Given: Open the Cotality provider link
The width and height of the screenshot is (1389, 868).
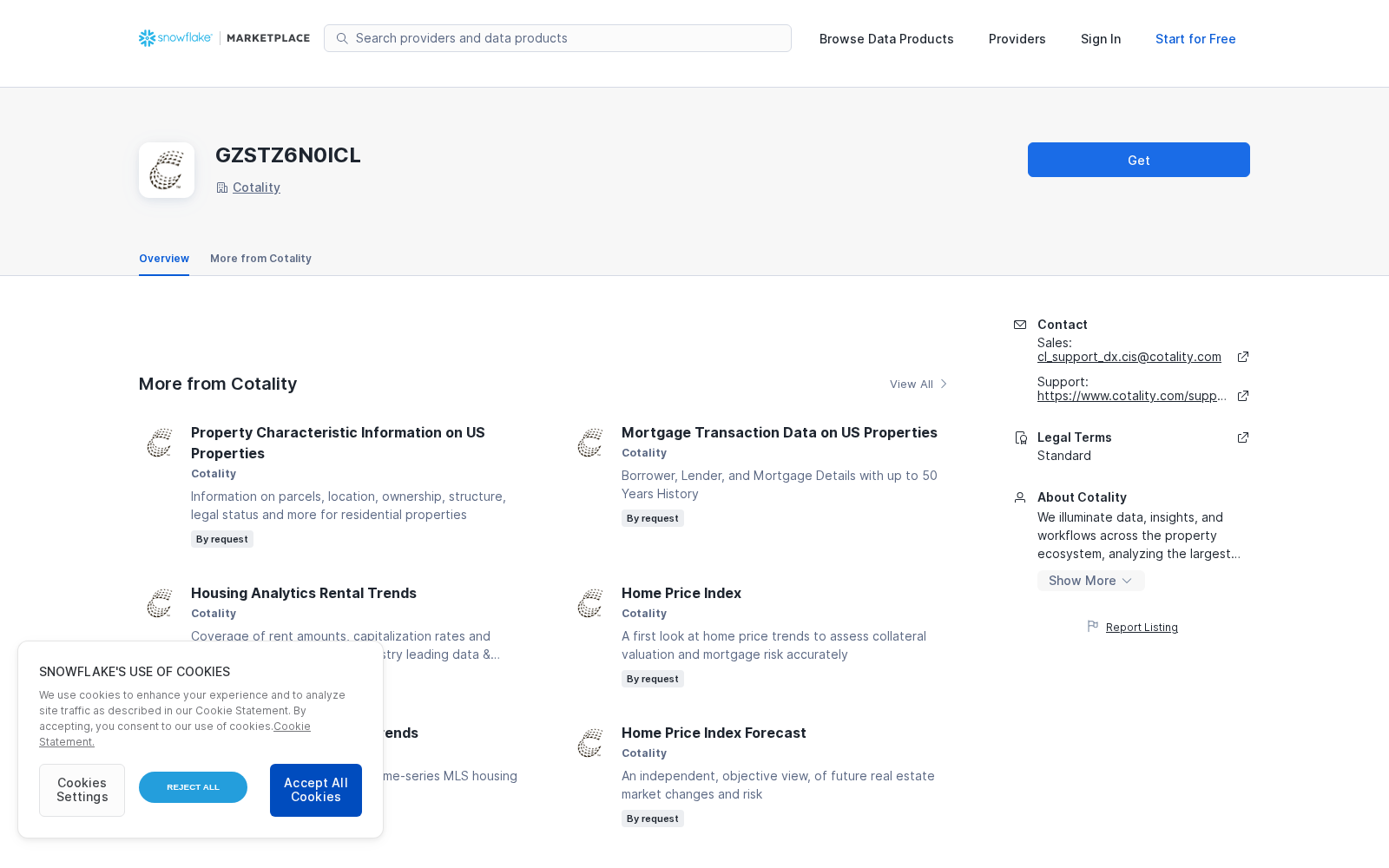Looking at the screenshot, I should pos(256,187).
